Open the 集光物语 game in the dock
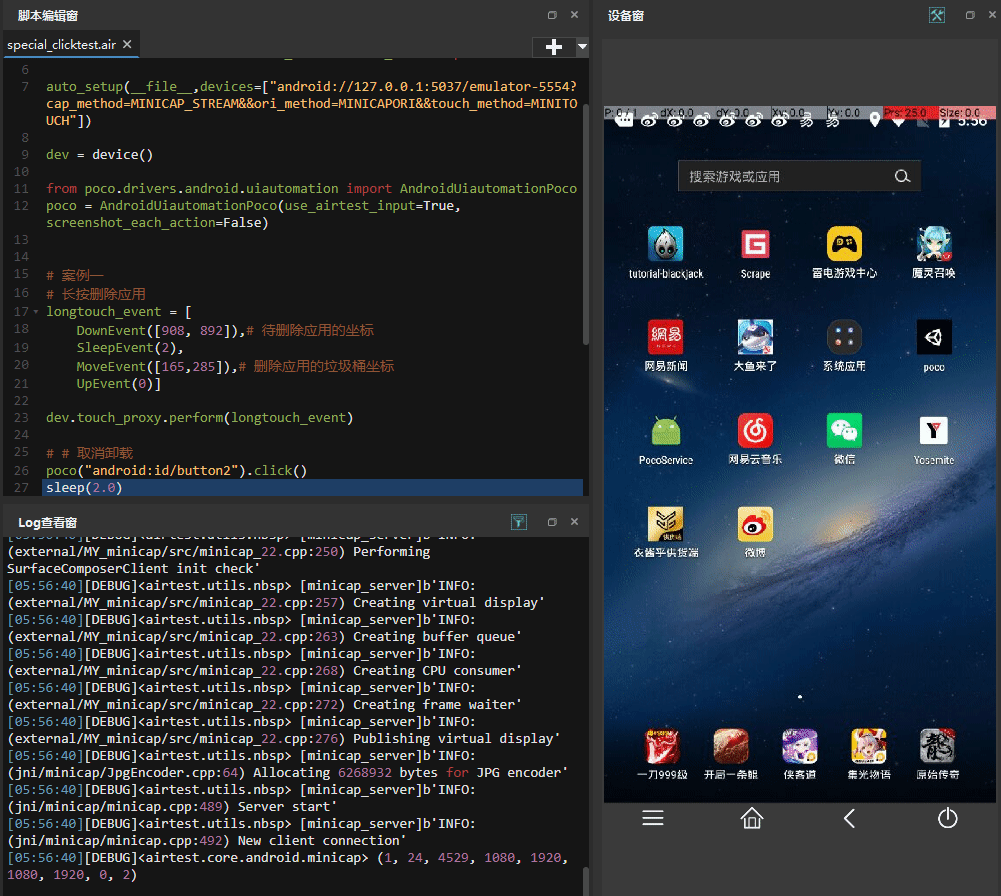The width and height of the screenshot is (1001, 896). [x=869, y=746]
